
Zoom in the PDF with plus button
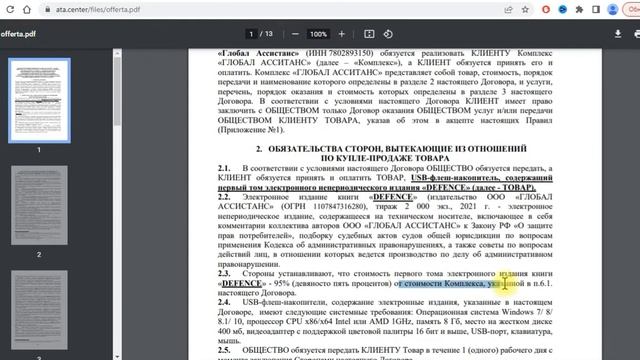(x=342, y=34)
